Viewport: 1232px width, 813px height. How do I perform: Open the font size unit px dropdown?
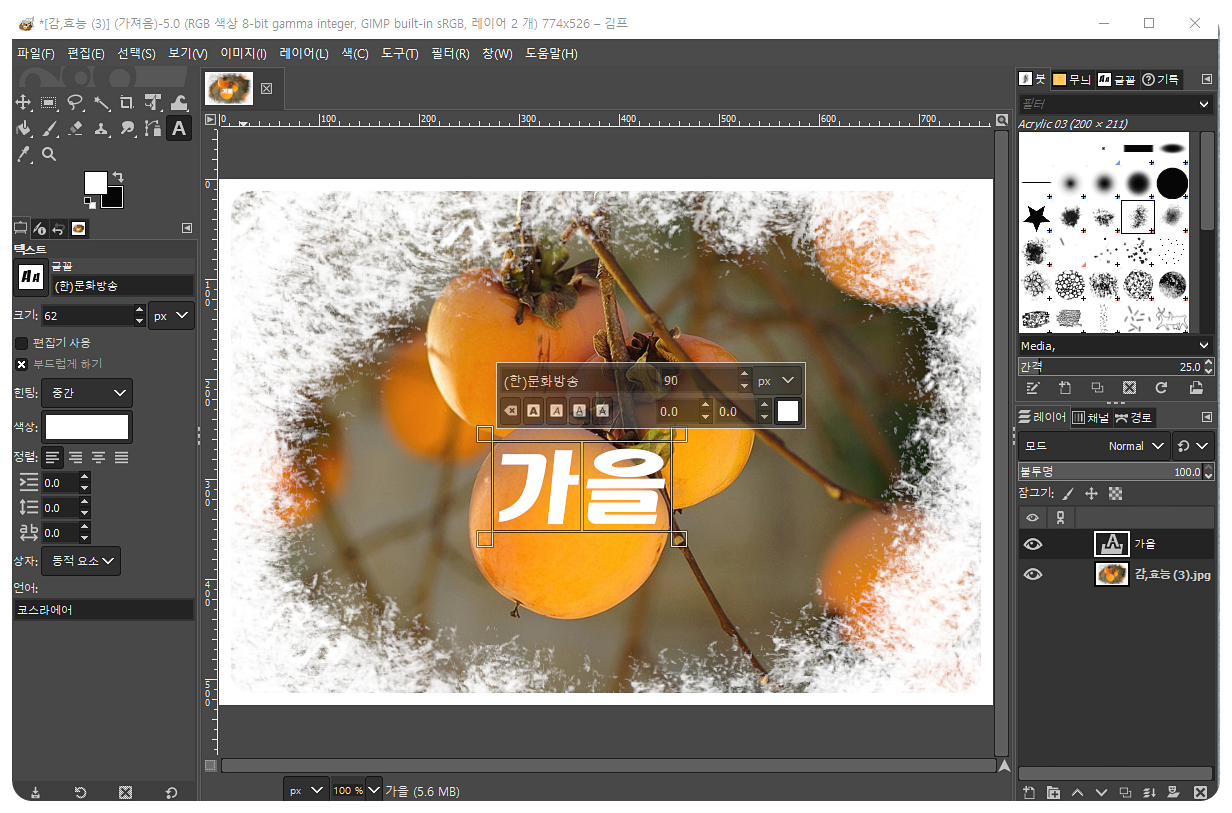pos(171,315)
